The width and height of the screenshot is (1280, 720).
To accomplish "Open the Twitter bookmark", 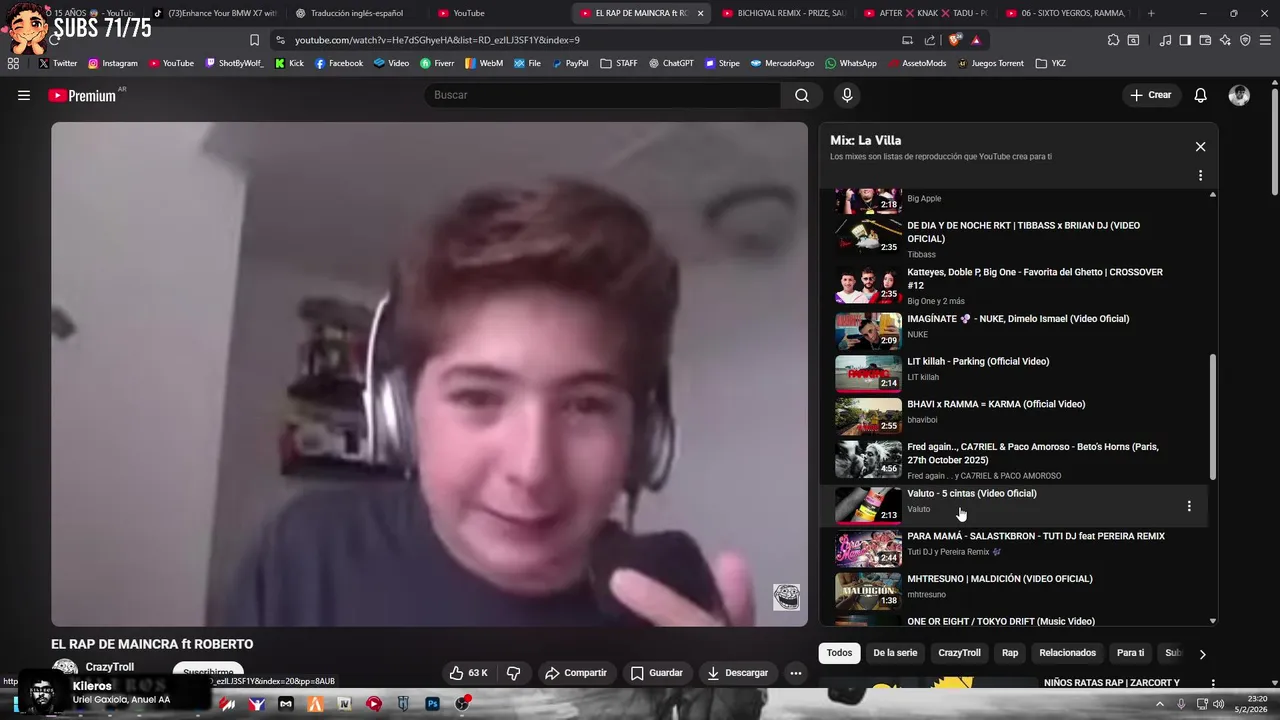I will pos(58,63).
